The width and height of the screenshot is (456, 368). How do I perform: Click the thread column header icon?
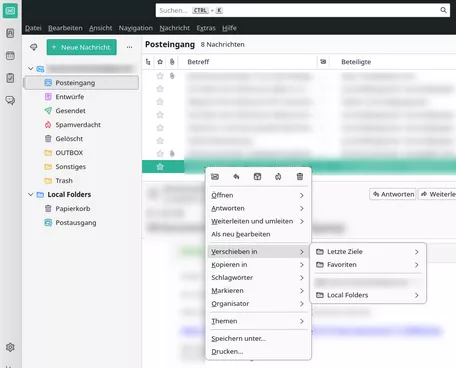click(x=148, y=62)
